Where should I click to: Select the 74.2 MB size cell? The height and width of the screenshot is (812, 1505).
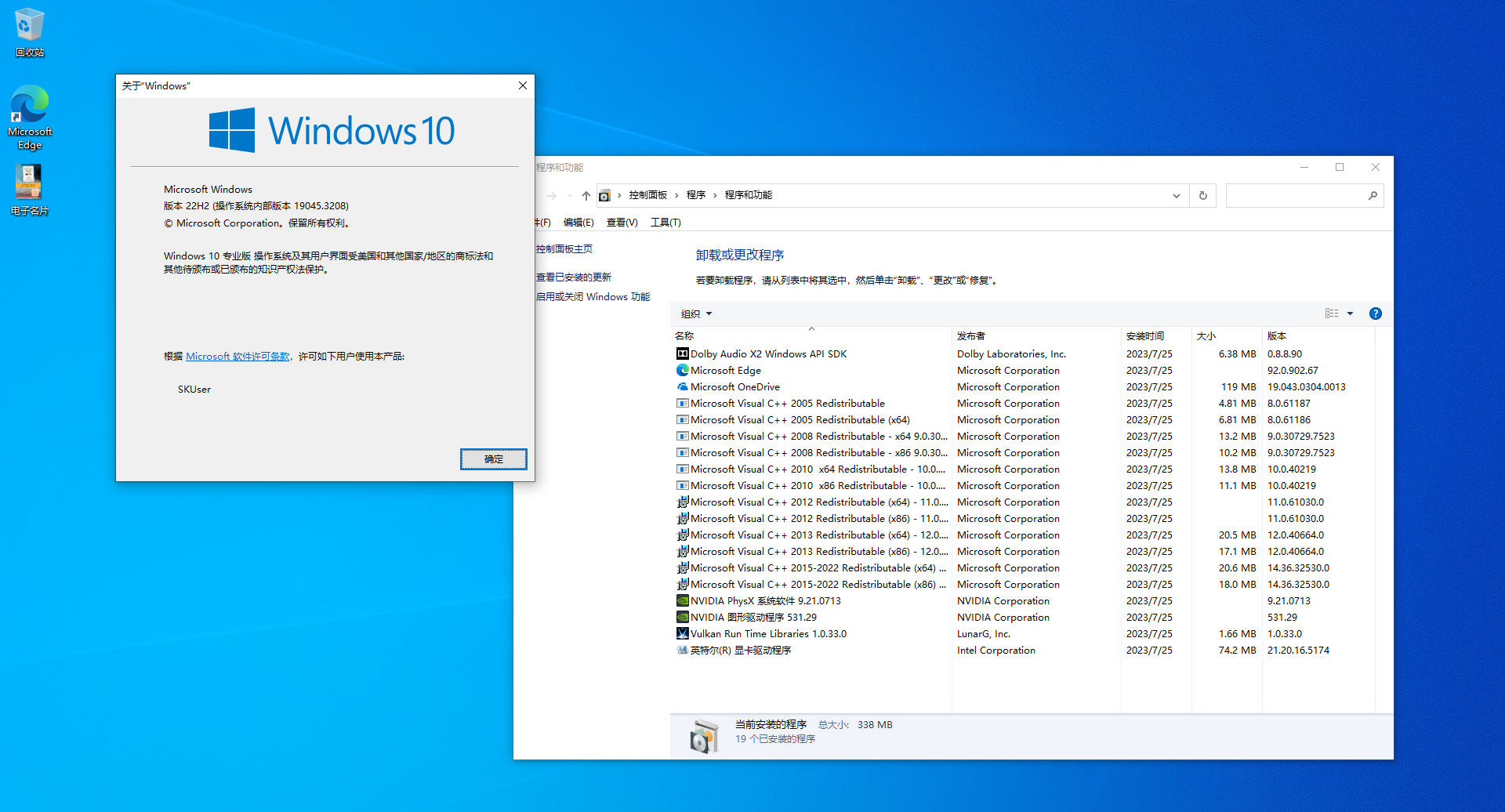[x=1238, y=651]
